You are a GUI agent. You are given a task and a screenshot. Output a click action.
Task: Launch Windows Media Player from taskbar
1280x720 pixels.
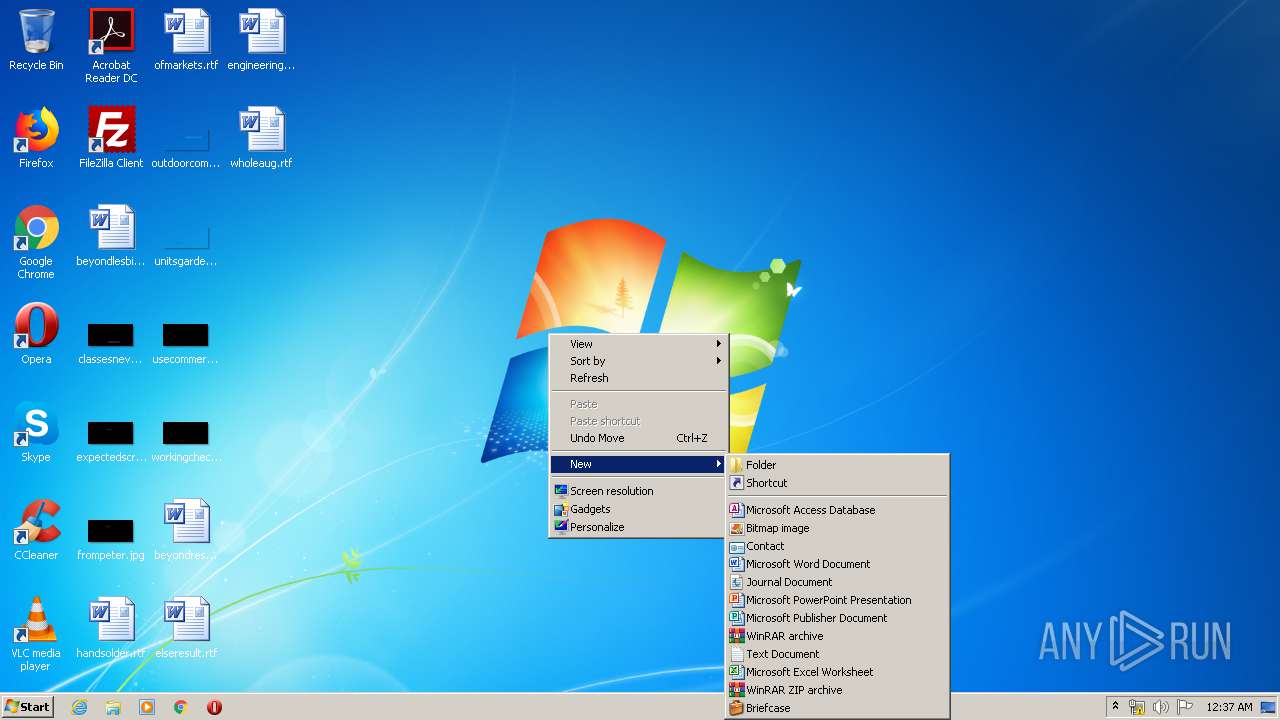pos(147,707)
